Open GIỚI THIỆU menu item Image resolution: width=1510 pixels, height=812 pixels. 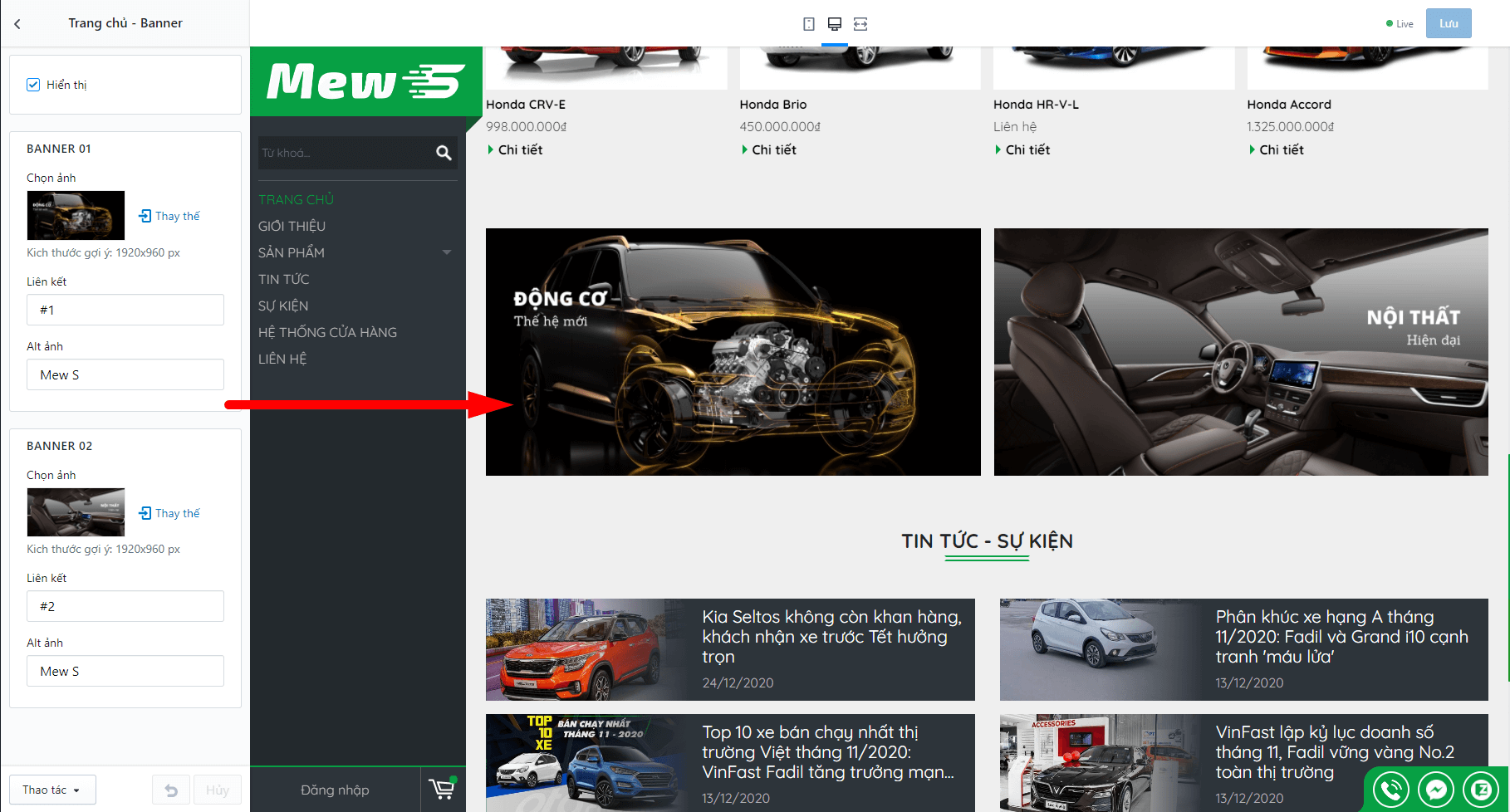pos(292,226)
